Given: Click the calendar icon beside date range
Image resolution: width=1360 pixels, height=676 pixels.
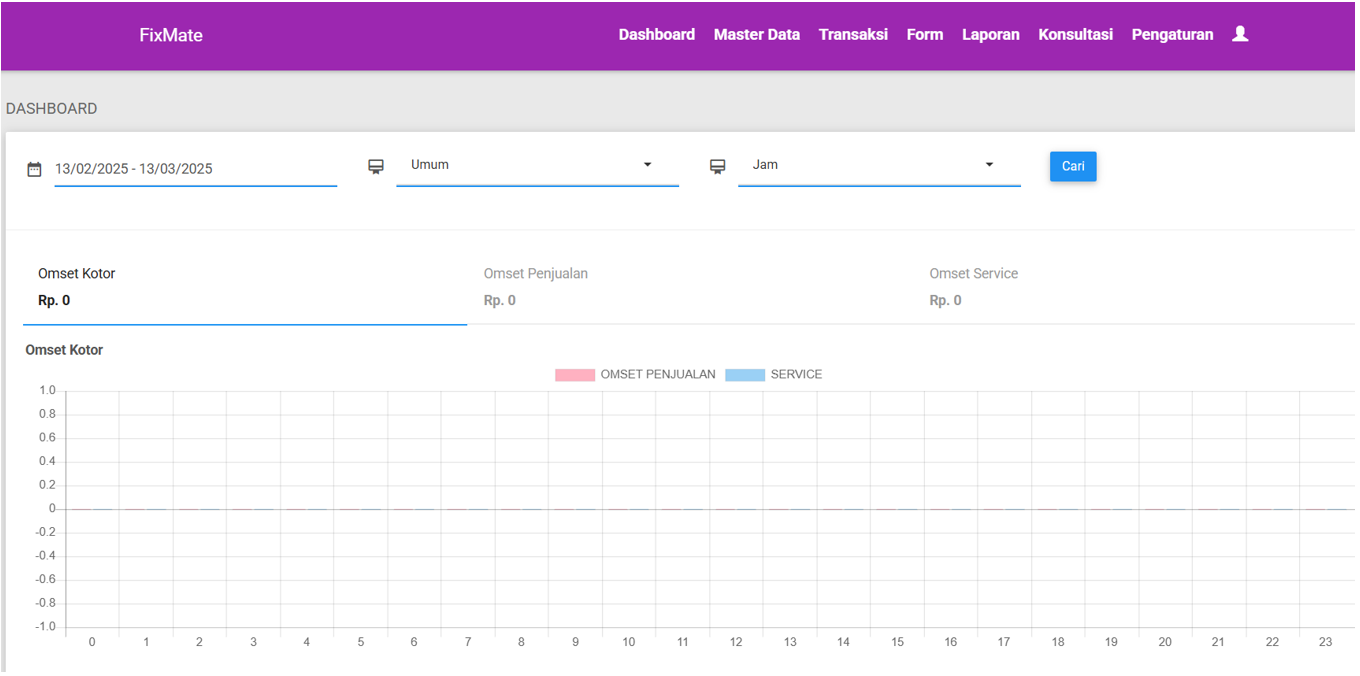Looking at the screenshot, I should (34, 169).
